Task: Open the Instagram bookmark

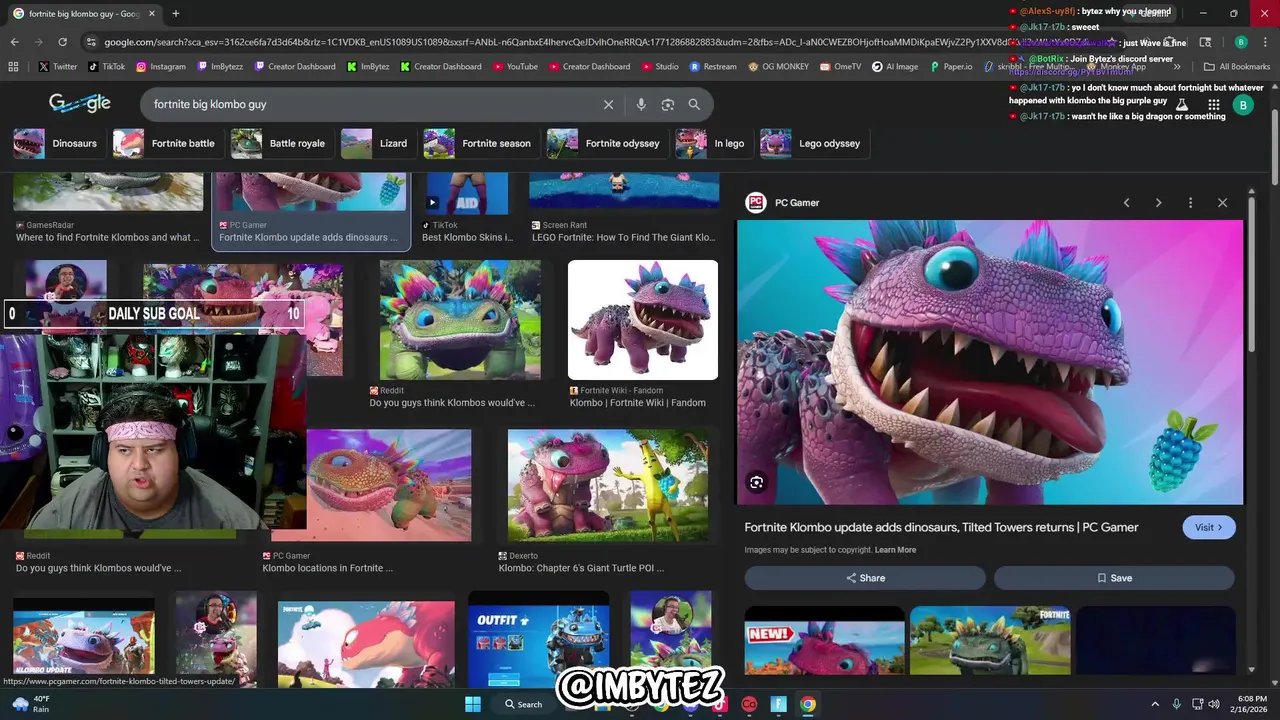Action: pyautogui.click(x=160, y=66)
